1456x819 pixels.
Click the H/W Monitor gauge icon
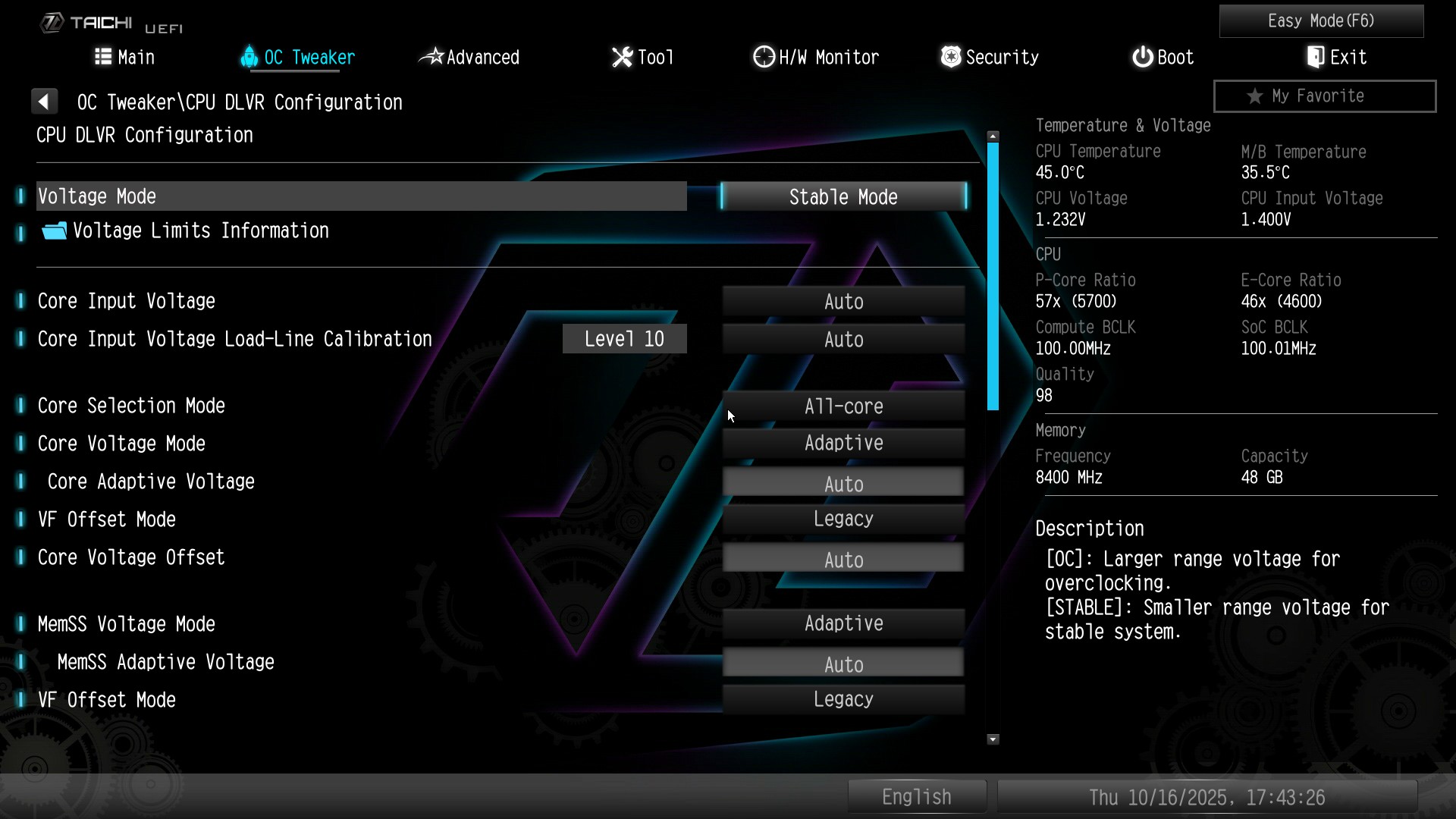tap(764, 57)
